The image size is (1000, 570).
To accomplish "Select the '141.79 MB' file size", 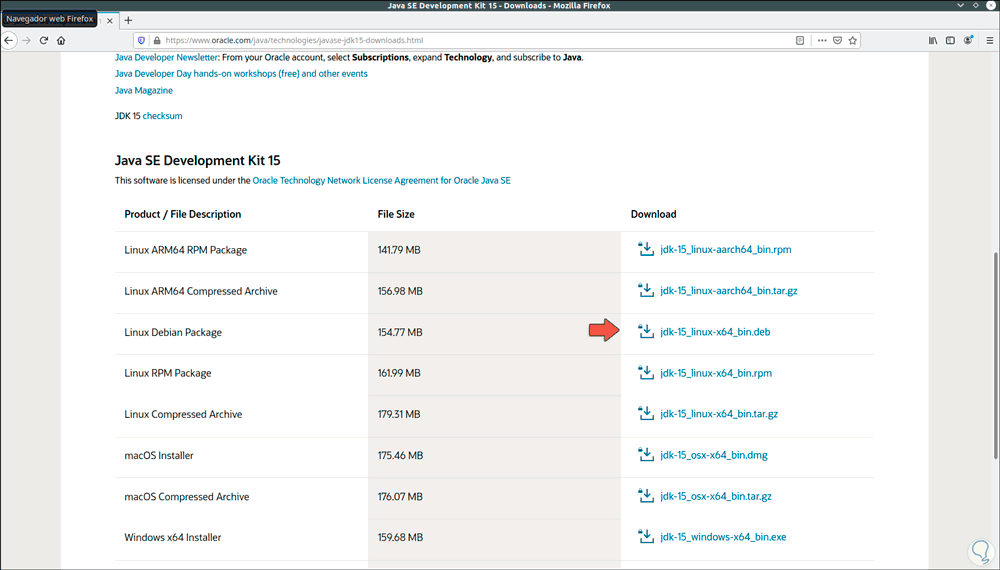I will pos(399,250).
